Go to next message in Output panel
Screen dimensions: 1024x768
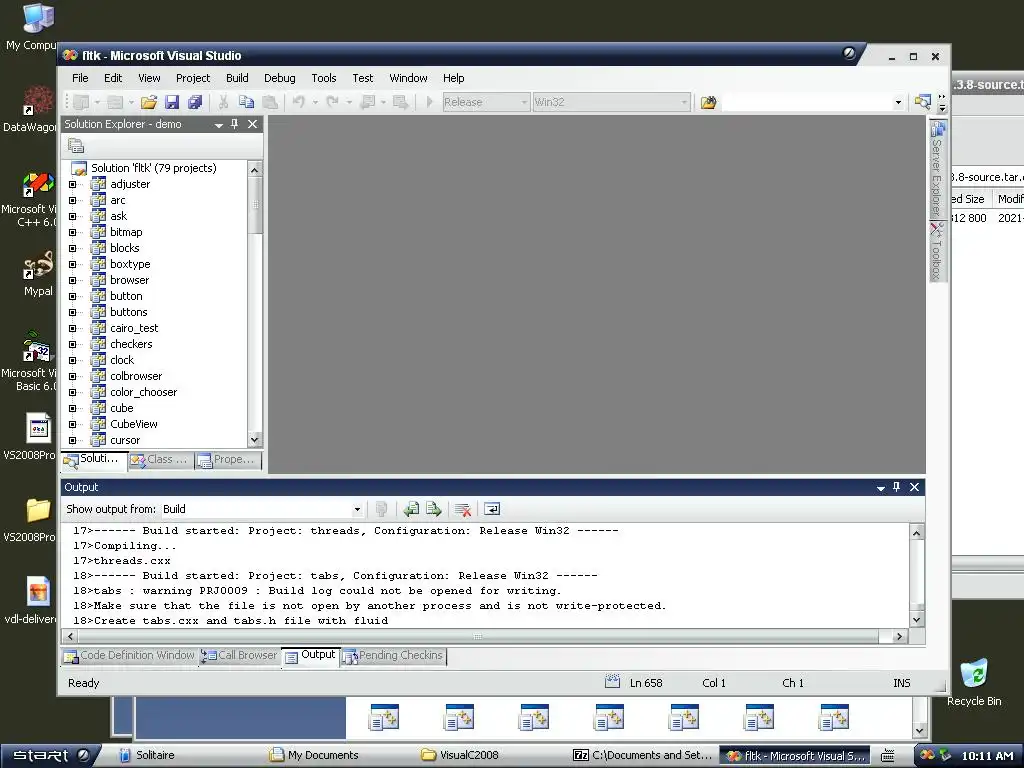click(x=434, y=509)
